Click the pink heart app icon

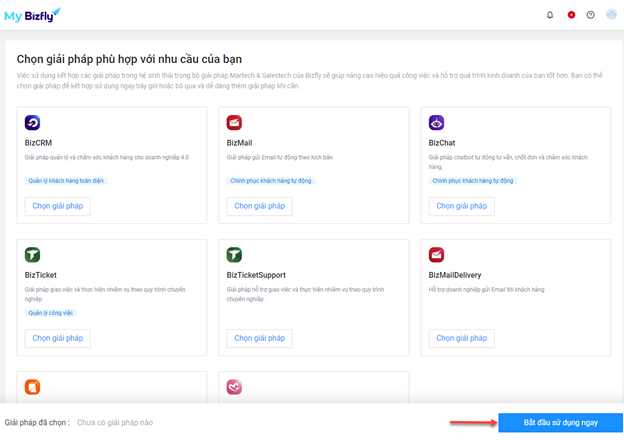pos(234,387)
